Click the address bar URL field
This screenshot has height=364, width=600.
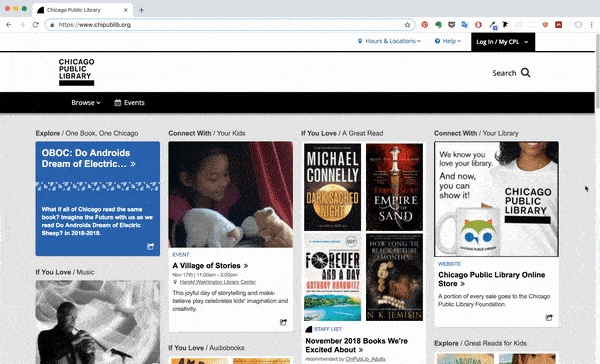pos(230,24)
